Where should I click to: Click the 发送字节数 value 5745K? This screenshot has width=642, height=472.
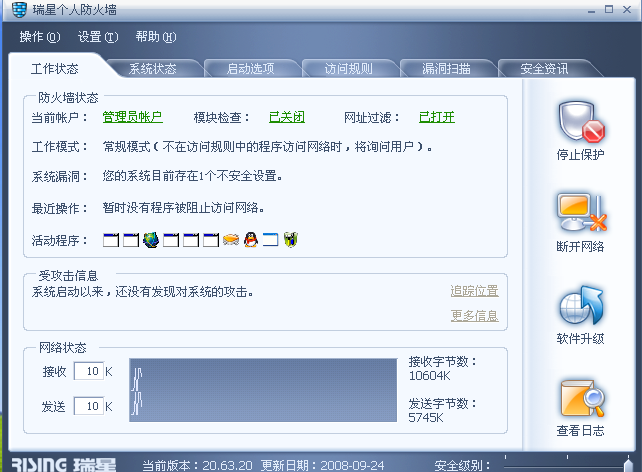(426, 418)
